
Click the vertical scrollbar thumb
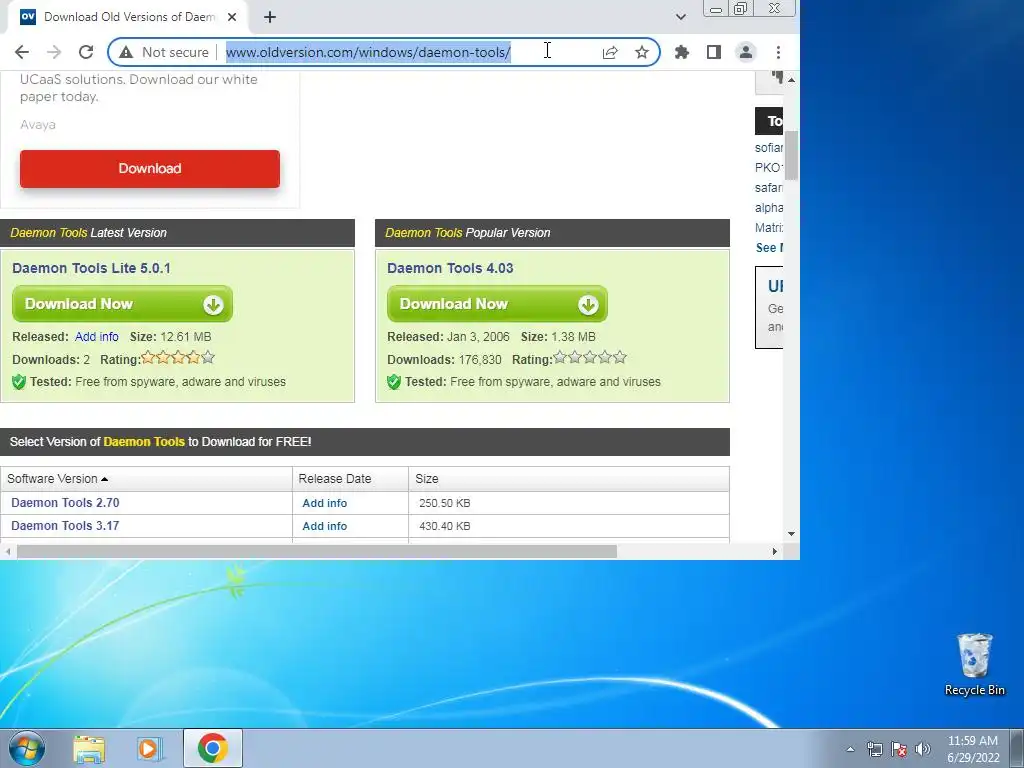tap(792, 155)
